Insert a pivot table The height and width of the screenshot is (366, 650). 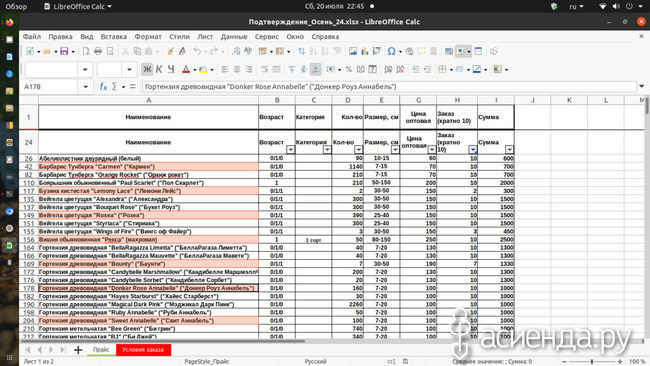[x=377, y=51]
